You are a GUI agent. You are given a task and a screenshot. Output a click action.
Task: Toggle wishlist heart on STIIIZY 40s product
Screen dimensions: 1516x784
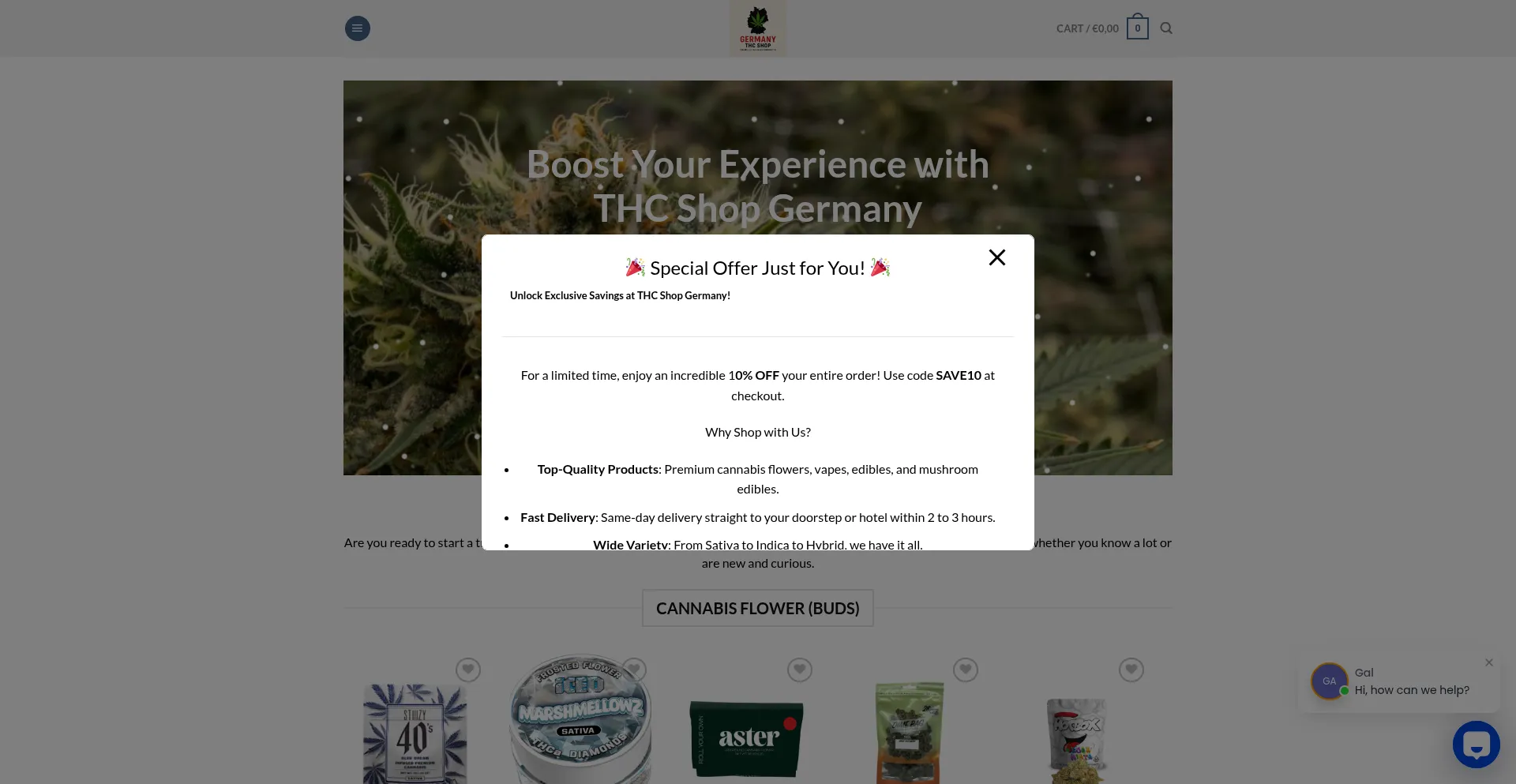coord(468,670)
